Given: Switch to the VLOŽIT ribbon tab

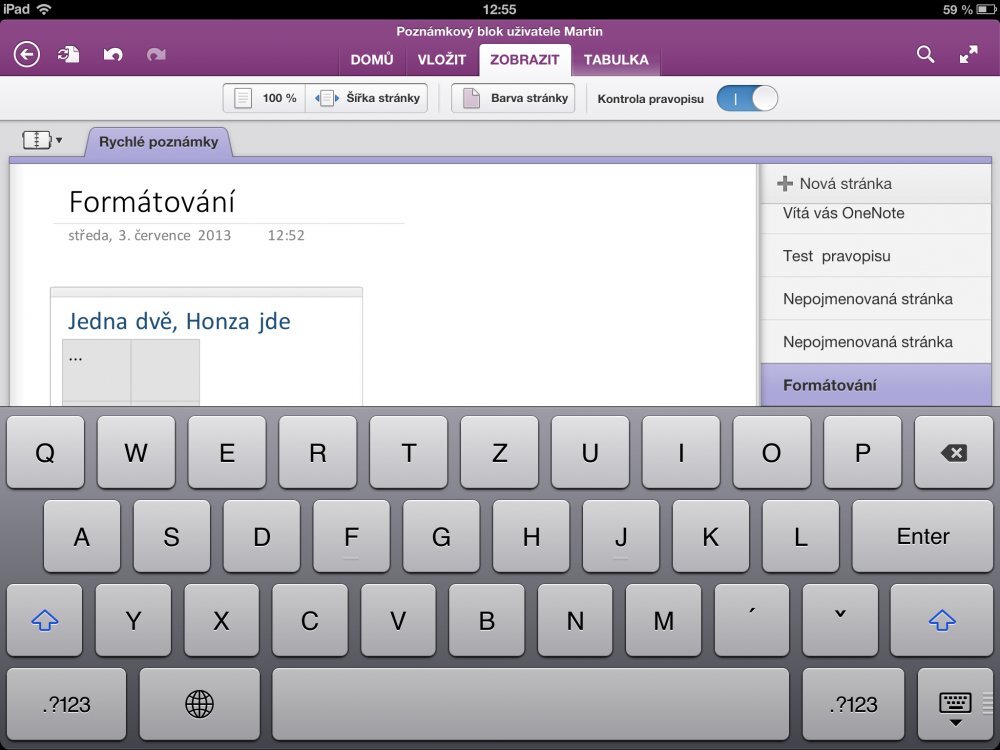Looking at the screenshot, I should 442,60.
